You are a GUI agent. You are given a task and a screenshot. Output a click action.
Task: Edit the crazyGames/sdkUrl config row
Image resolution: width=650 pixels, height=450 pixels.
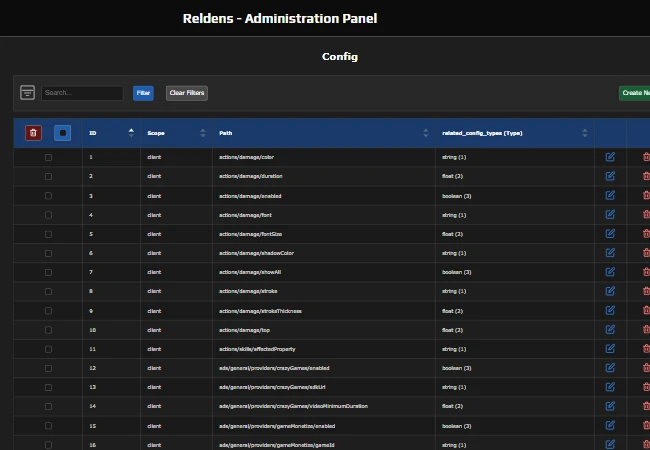(610, 387)
